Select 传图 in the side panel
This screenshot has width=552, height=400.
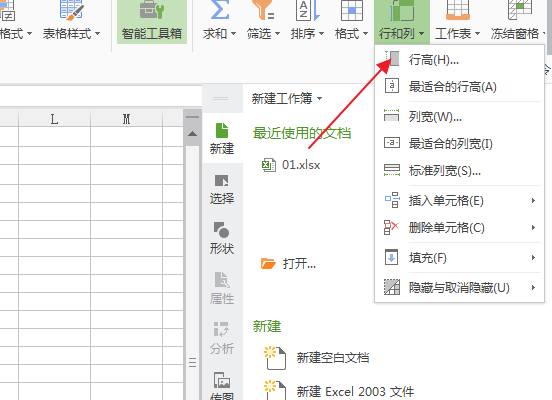click(x=222, y=386)
